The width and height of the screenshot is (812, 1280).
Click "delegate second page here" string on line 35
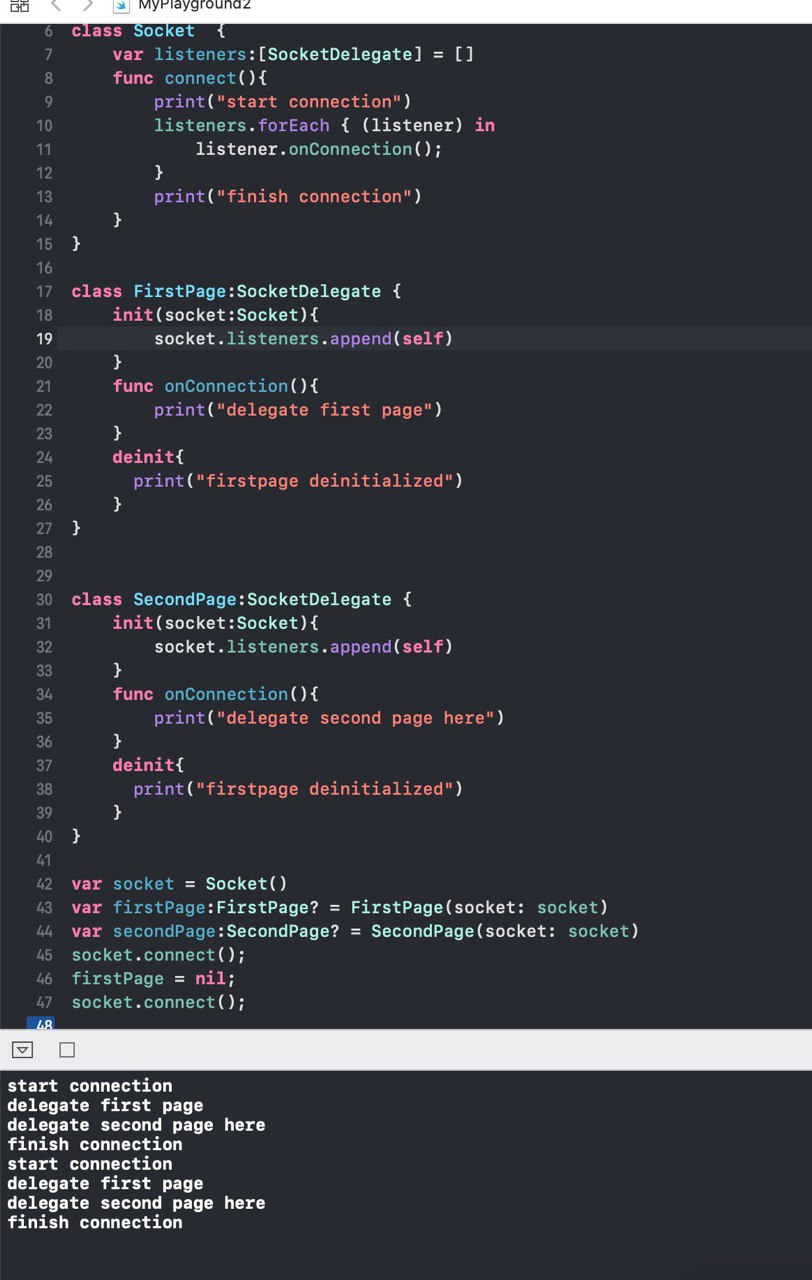point(355,718)
